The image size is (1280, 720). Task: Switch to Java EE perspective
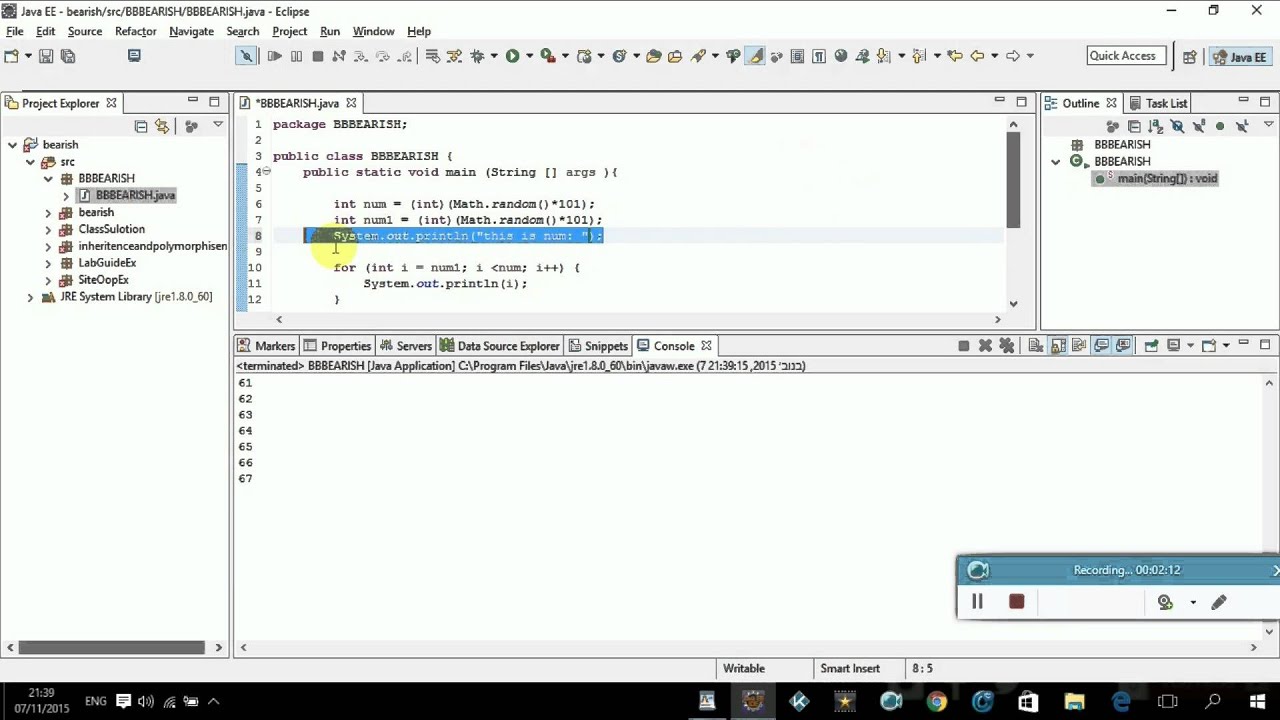1239,57
